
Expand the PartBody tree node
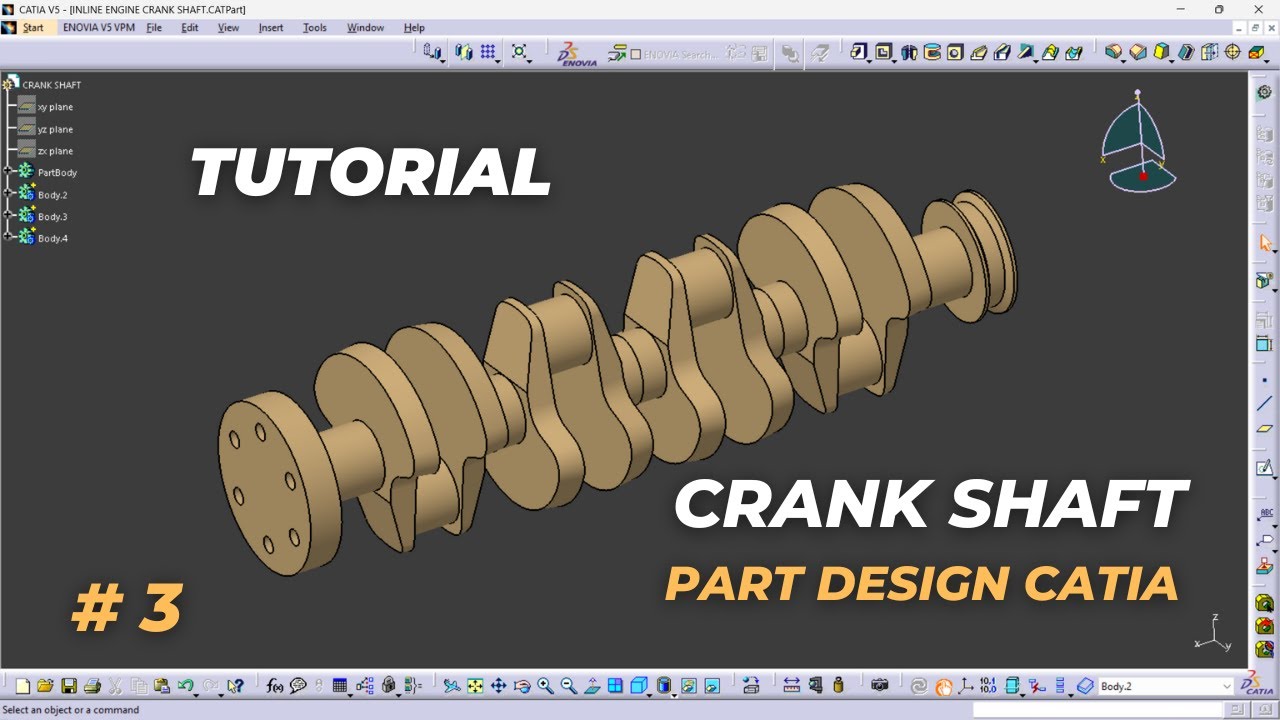pos(8,172)
